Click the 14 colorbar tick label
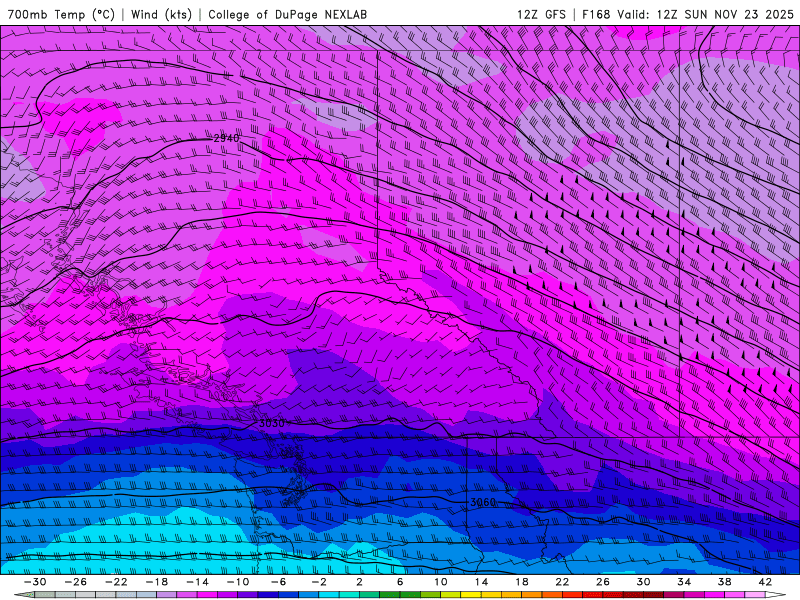This screenshot has width=800, height=600. click(481, 582)
